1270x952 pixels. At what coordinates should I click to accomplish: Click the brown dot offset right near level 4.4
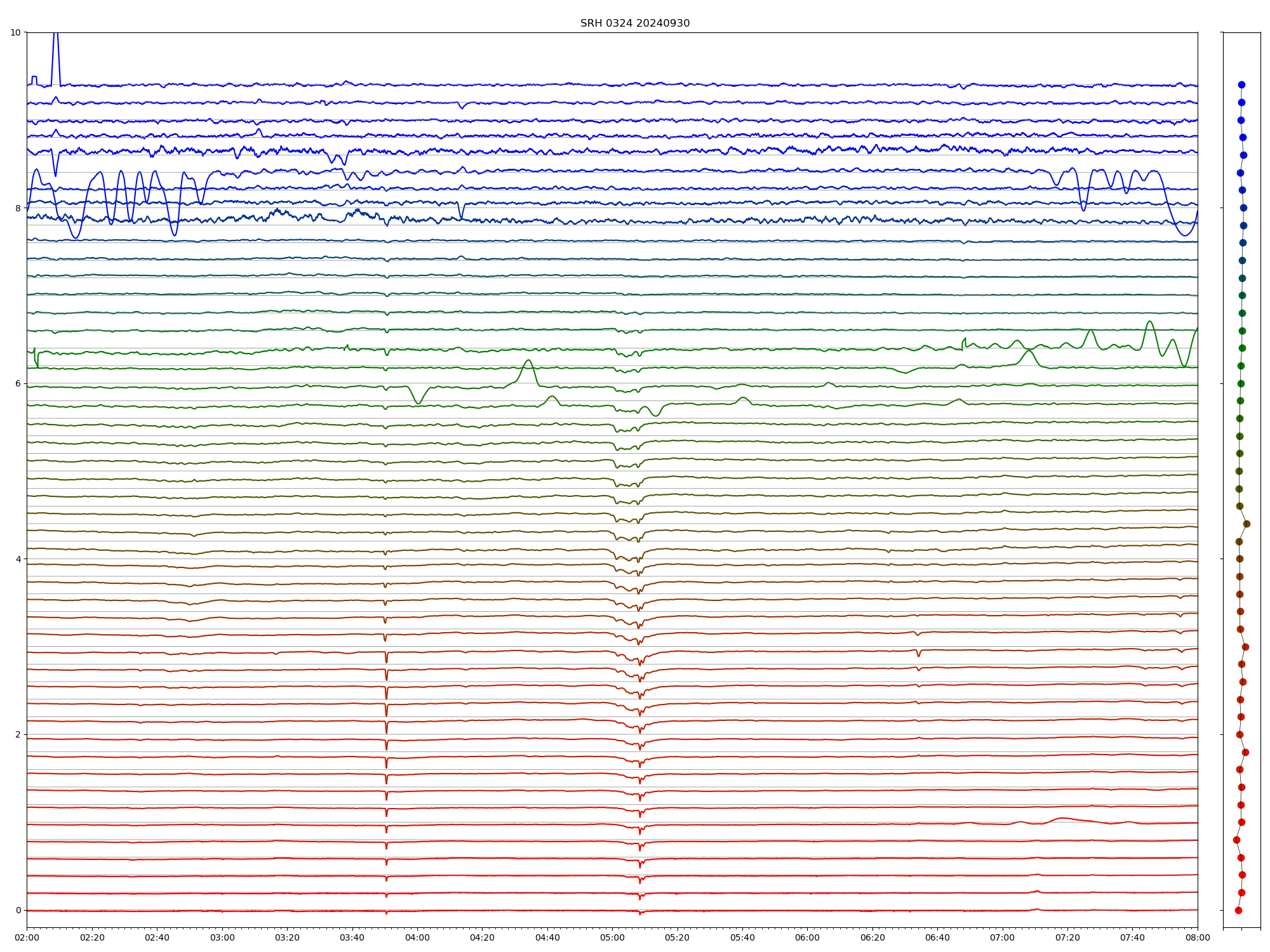point(1247,524)
